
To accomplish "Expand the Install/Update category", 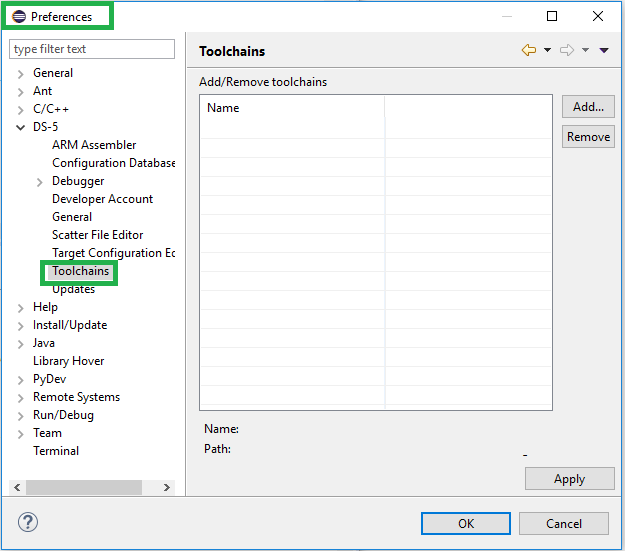I will pos(21,326).
